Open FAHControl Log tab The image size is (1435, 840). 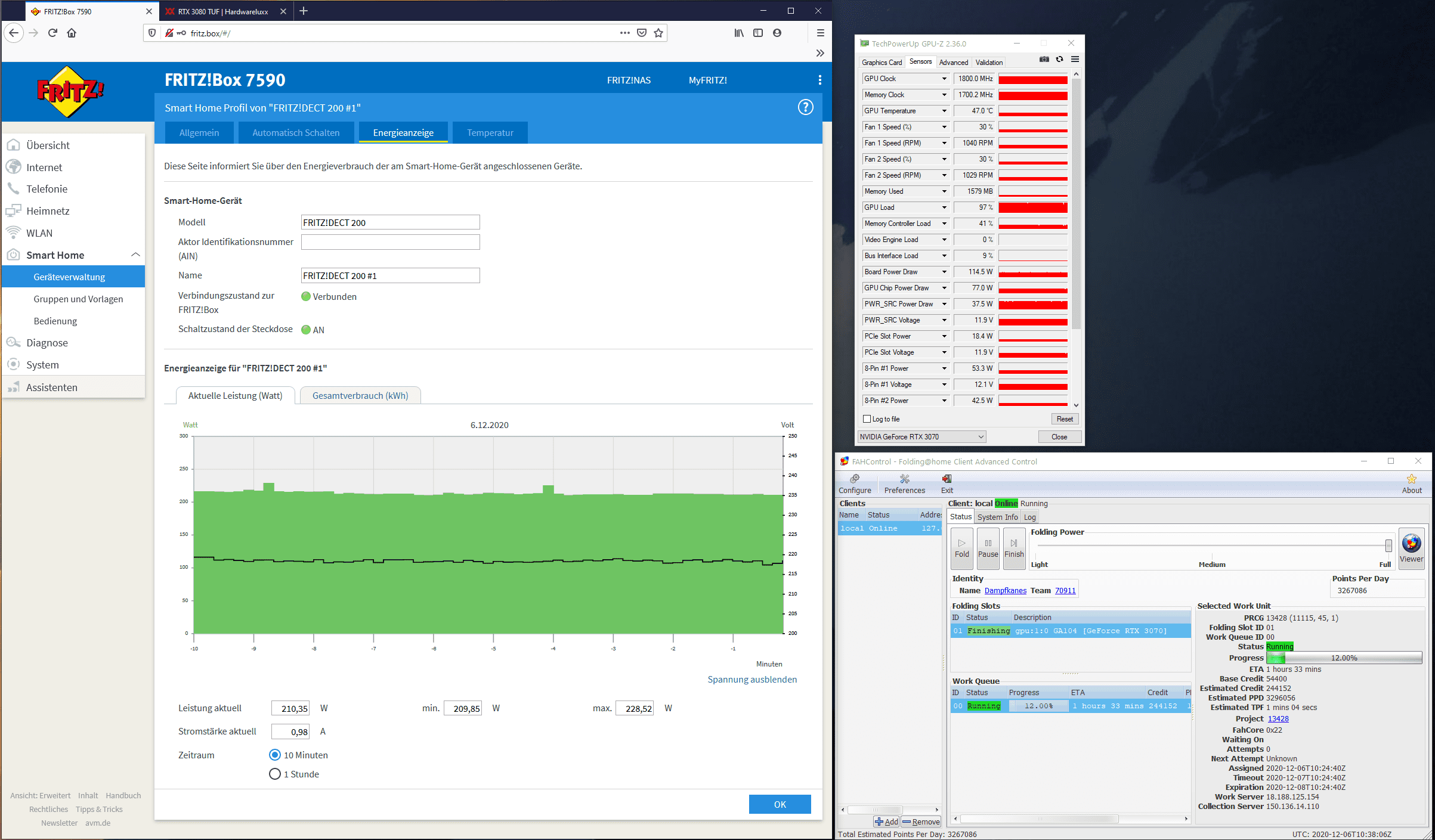(1029, 517)
